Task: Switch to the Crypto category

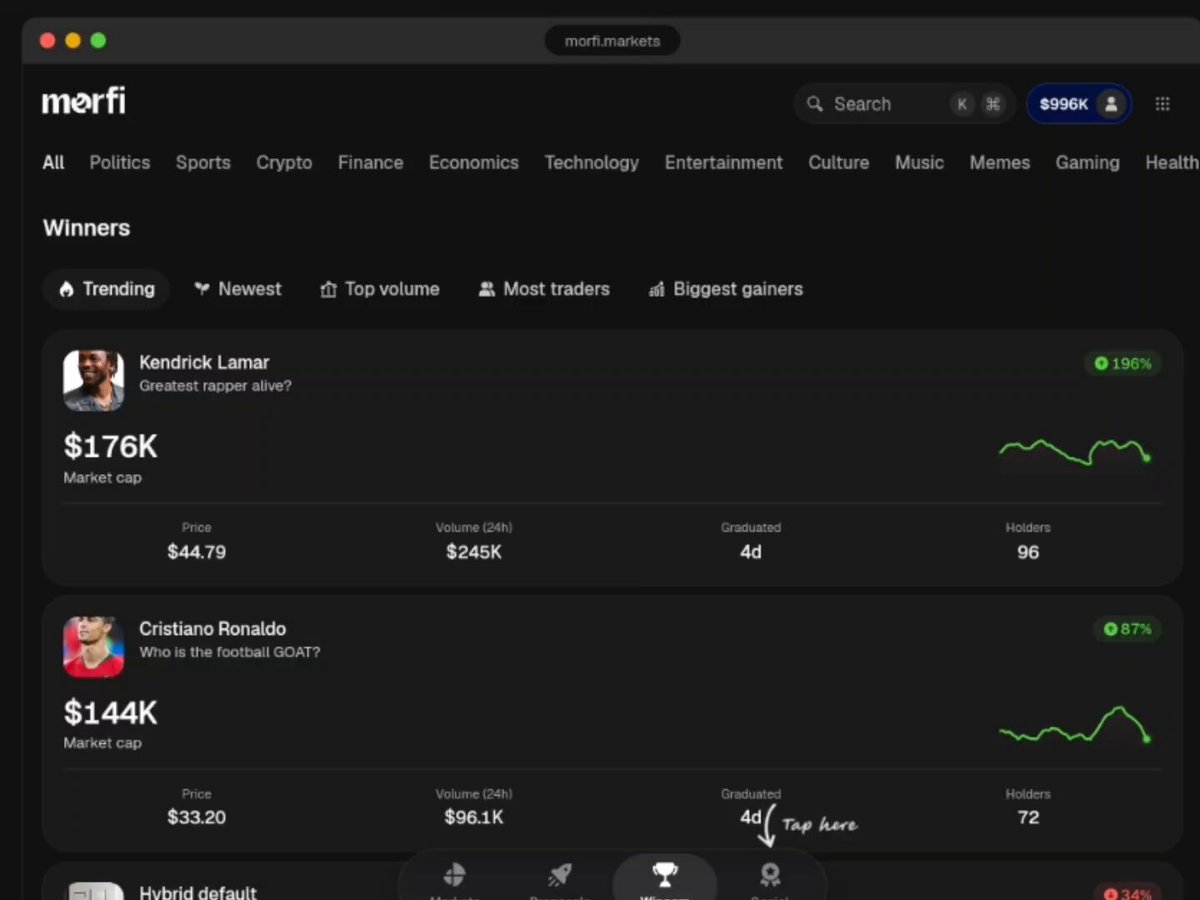Action: [x=284, y=162]
